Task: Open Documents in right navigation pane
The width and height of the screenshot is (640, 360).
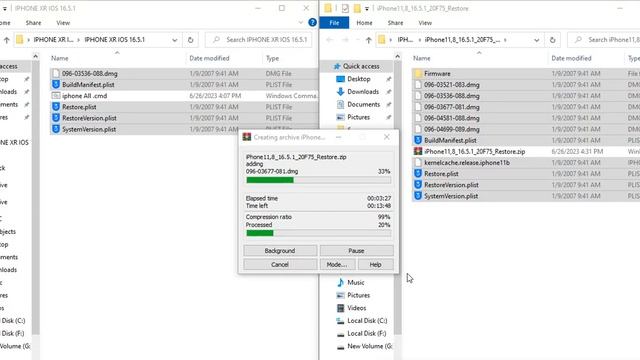Action: 363,104
